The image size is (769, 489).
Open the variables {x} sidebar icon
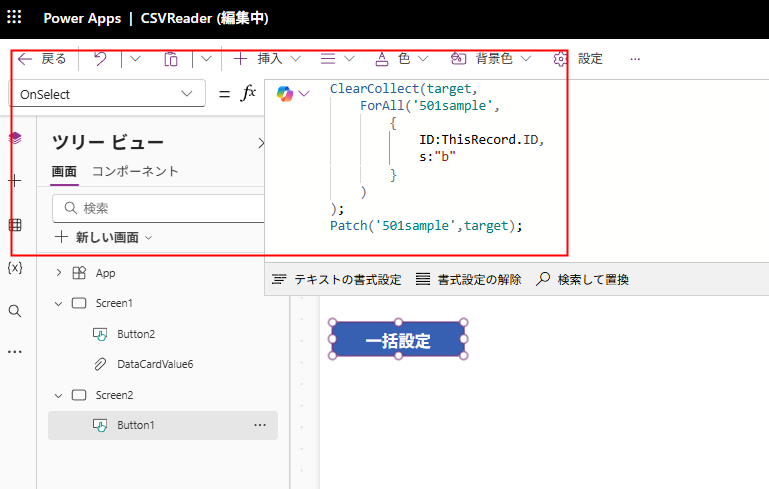pyautogui.click(x=14, y=268)
